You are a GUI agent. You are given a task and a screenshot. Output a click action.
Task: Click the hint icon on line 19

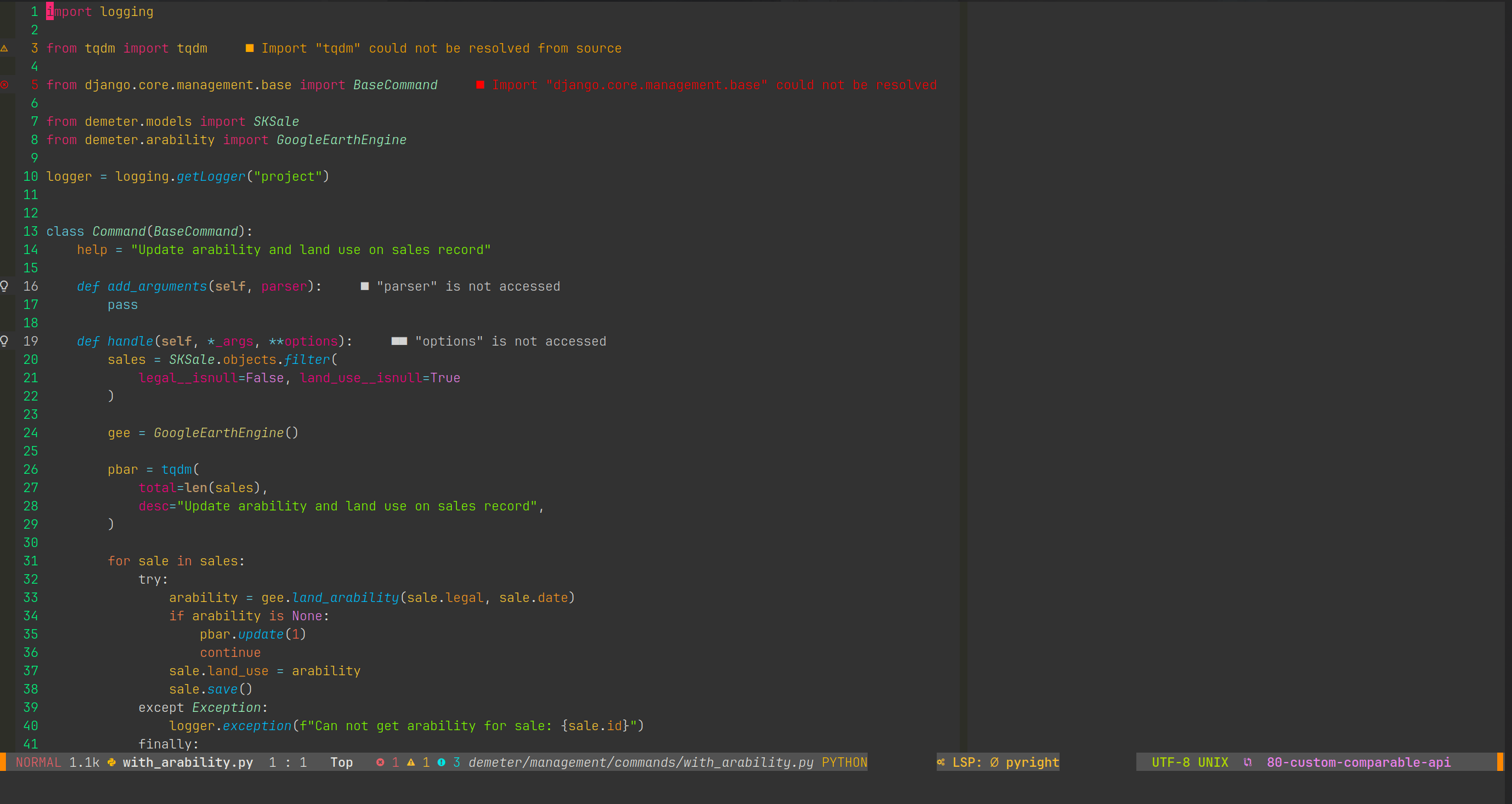(x=9, y=341)
